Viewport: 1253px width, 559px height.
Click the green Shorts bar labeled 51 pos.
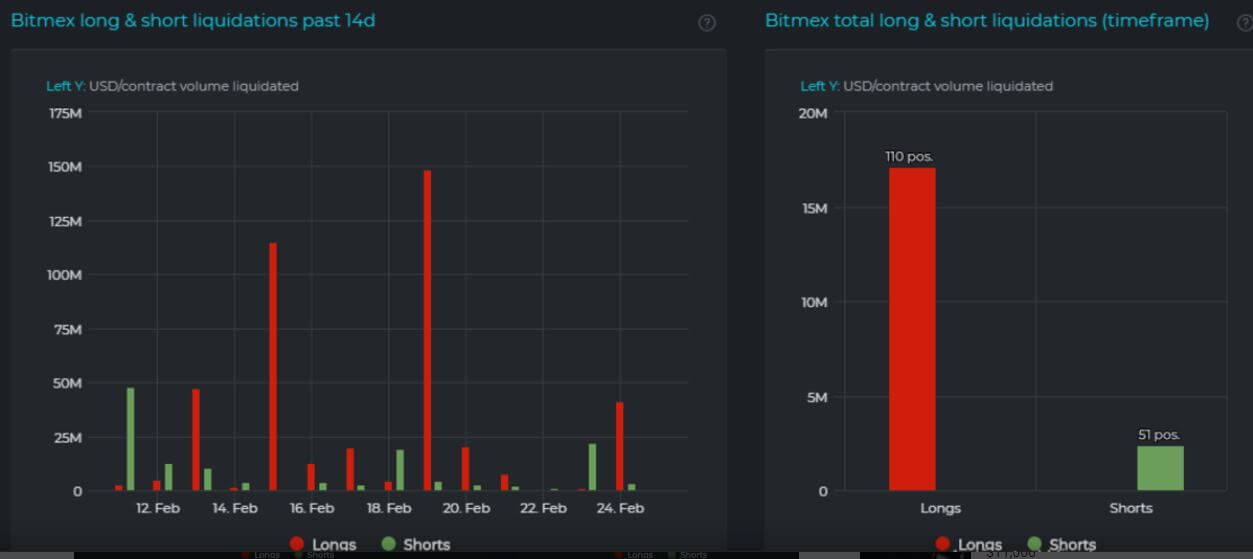click(x=1160, y=468)
